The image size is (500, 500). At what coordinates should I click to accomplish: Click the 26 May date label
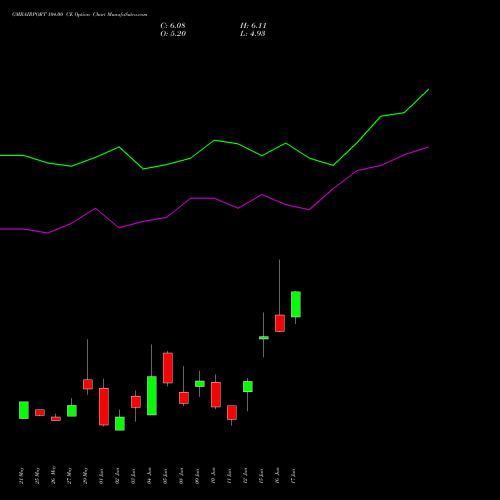pos(54,475)
